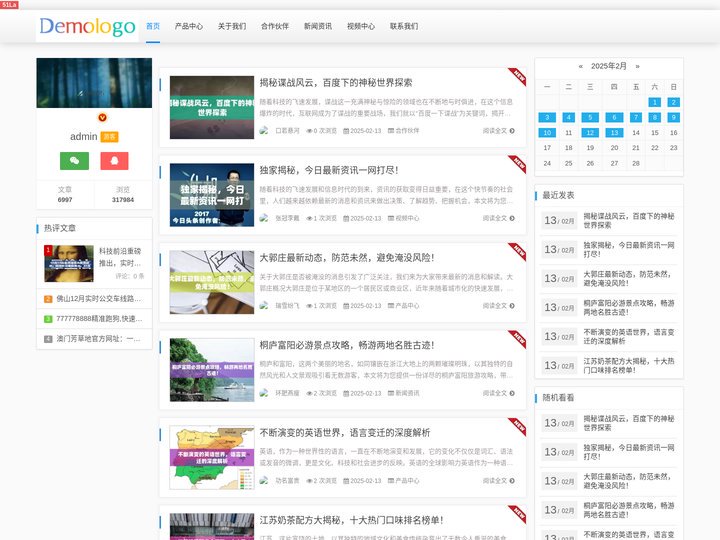The width and height of the screenshot is (720, 540).
Task: Click author avatar icon of 大郭庄 article
Action: (x=264, y=305)
